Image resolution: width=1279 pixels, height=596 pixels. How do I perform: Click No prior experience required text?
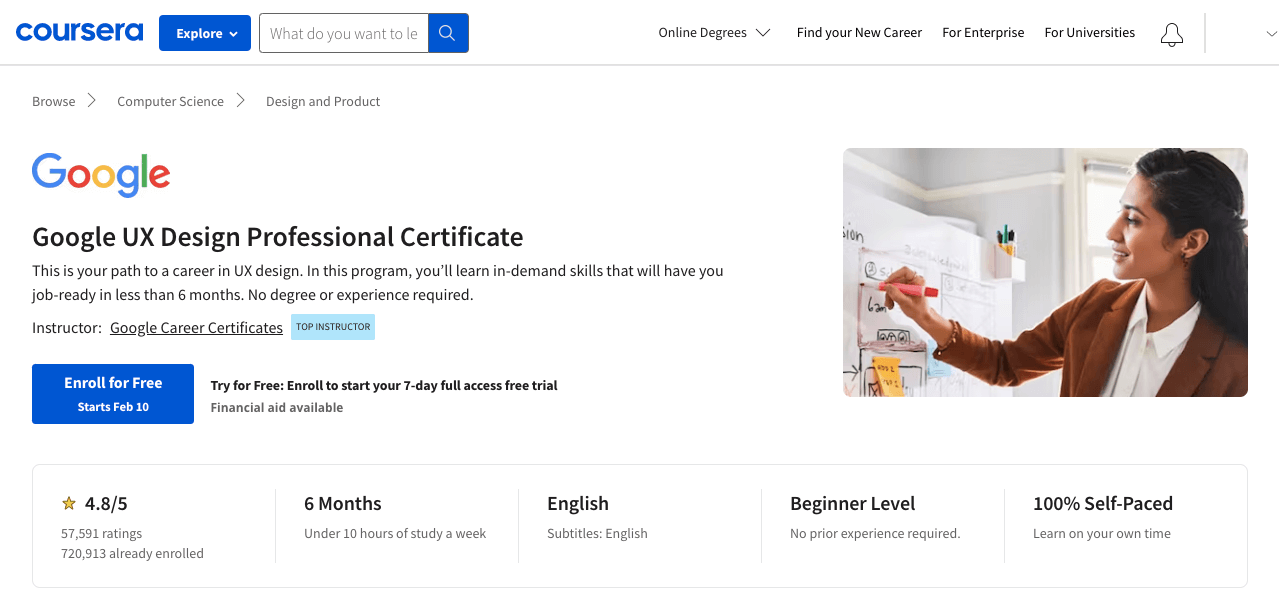click(875, 534)
